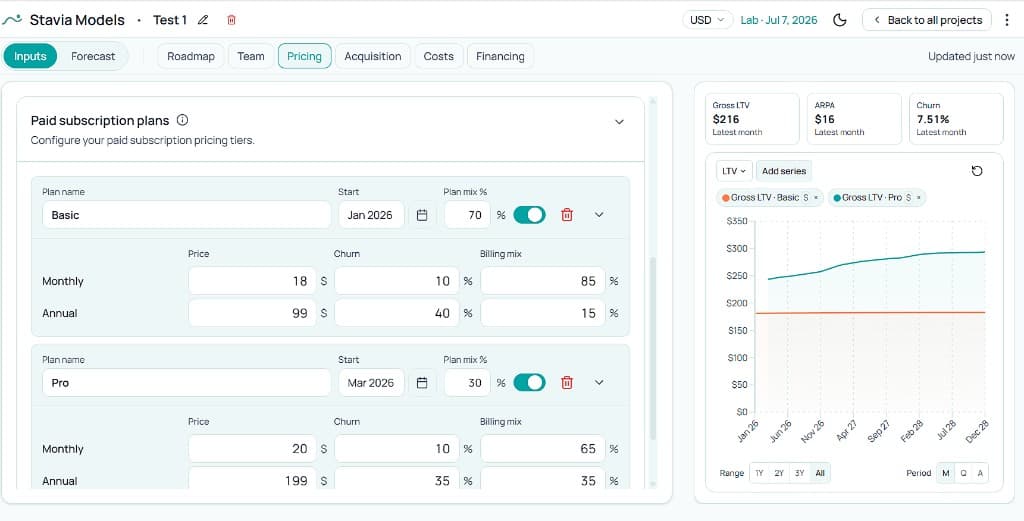The height and width of the screenshot is (521, 1024).
Task: Collapse the Paid subscription plans section
Action: [x=620, y=122]
